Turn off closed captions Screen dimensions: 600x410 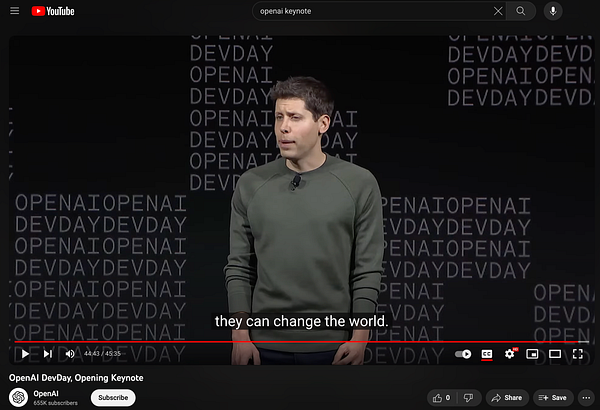487,354
